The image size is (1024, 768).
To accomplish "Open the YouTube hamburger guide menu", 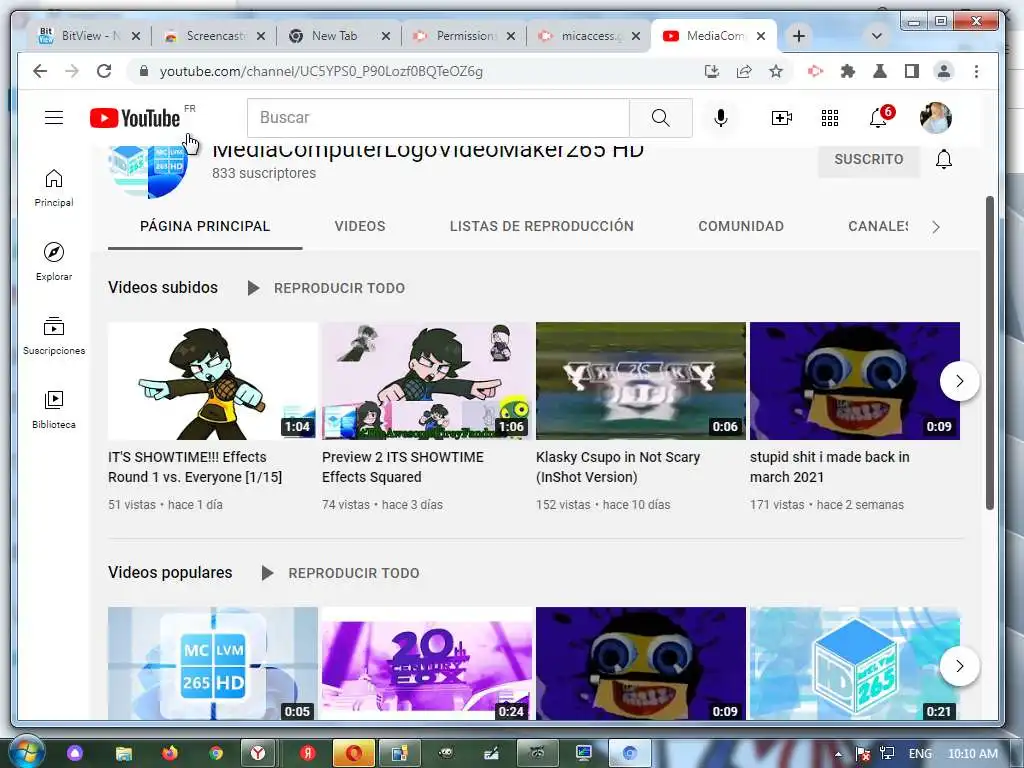I will click(54, 118).
